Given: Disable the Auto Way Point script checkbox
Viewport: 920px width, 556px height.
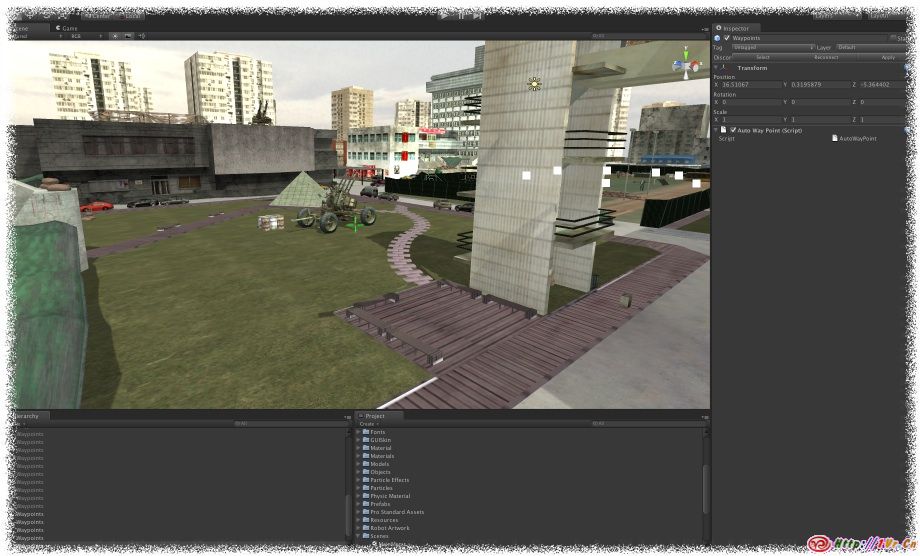Looking at the screenshot, I should tap(733, 130).
